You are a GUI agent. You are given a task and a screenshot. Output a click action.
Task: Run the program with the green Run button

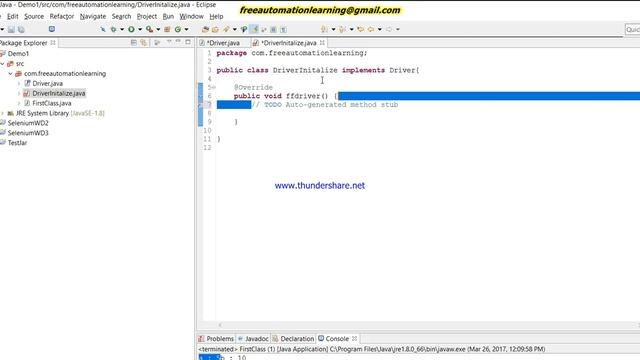tap(131, 29)
